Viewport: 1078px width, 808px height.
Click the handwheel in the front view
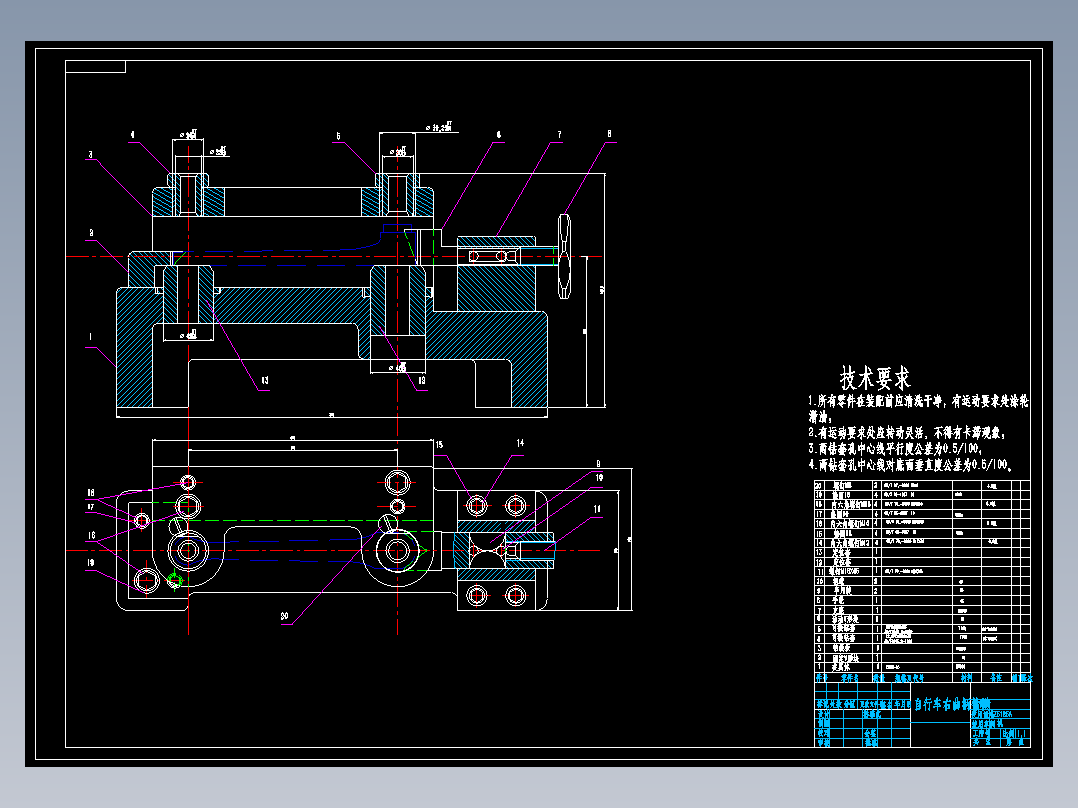[564, 256]
